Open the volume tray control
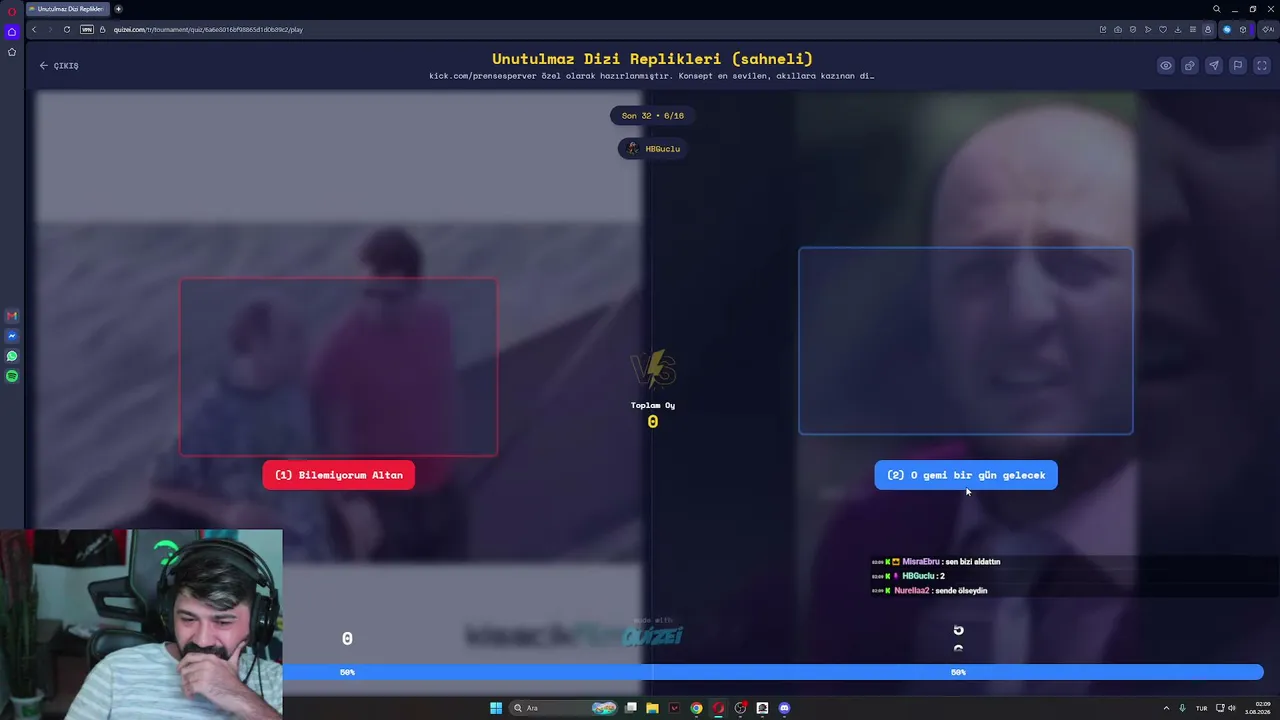This screenshot has height=720, width=1280. pyautogui.click(x=1232, y=708)
